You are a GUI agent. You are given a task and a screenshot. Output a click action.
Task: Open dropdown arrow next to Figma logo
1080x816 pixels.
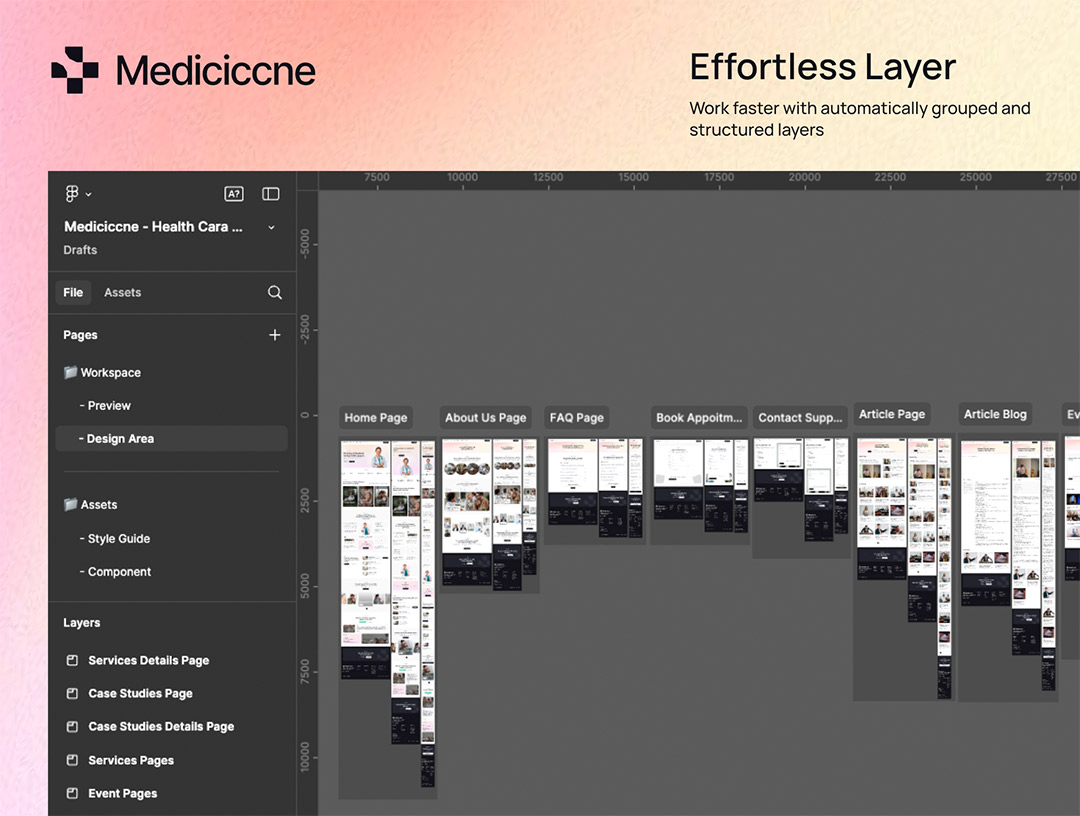tap(89, 195)
